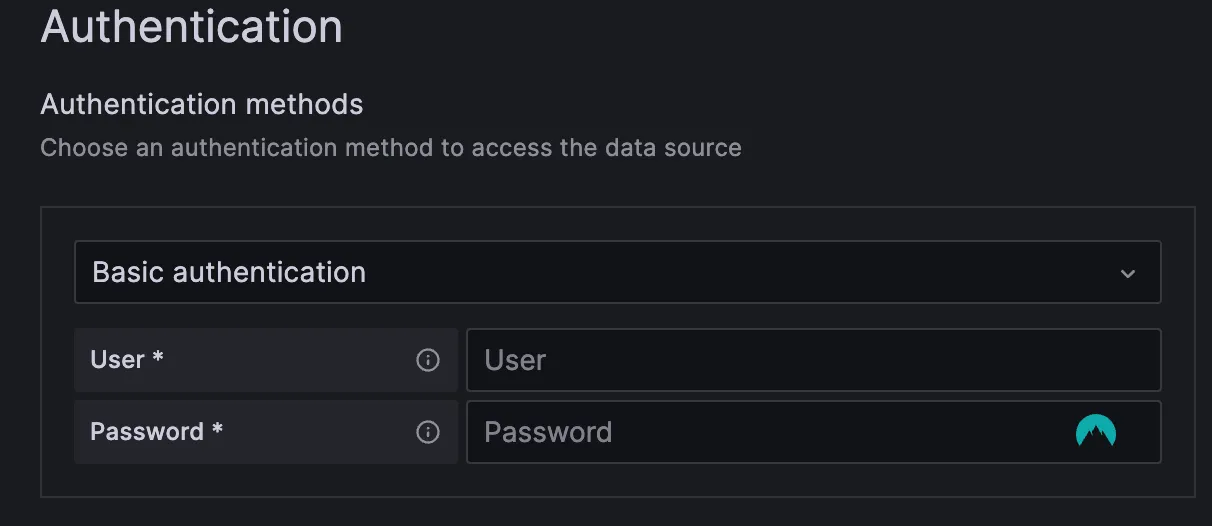Click the info icon beside User label

pyautogui.click(x=428, y=360)
